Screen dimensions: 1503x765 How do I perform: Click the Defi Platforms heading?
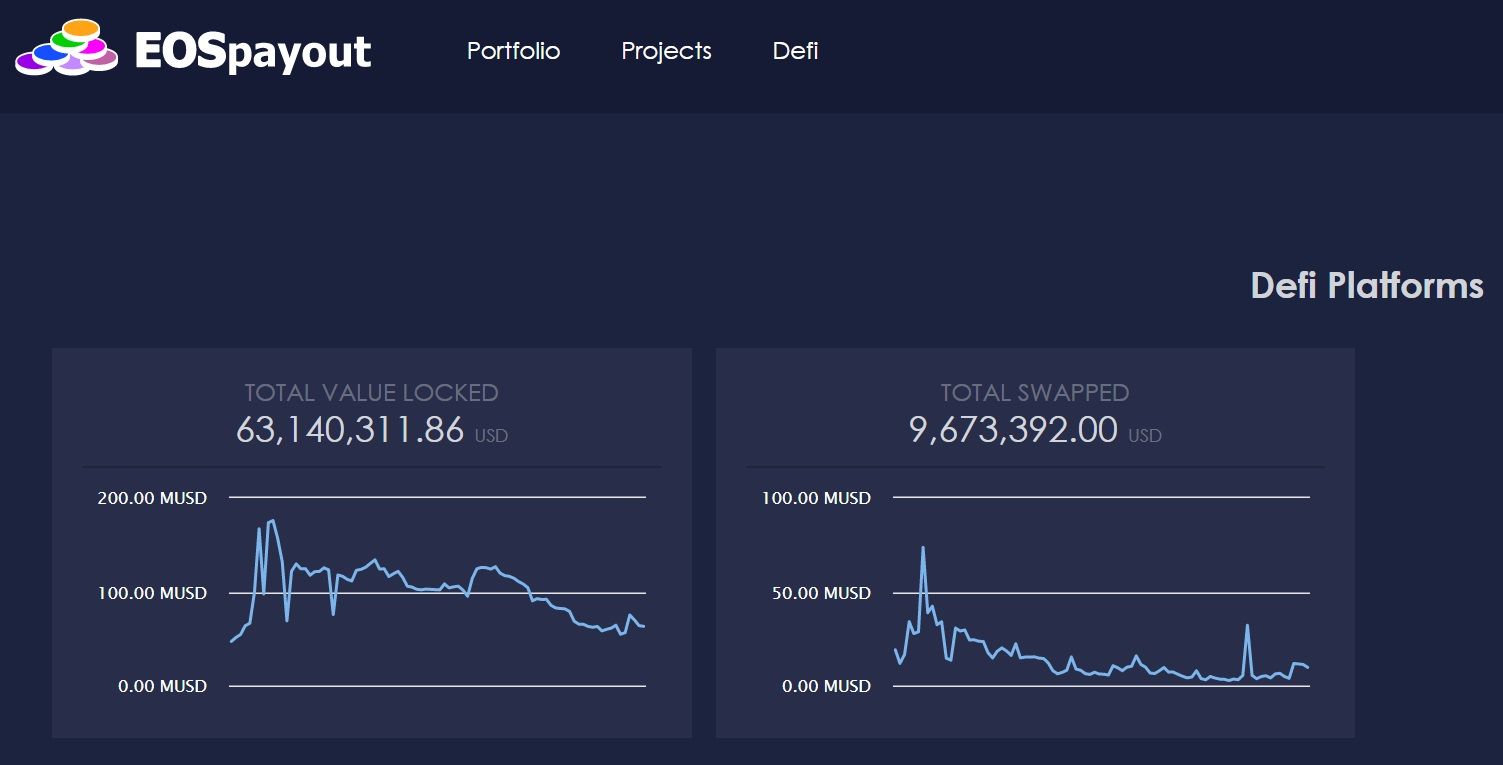(1366, 286)
